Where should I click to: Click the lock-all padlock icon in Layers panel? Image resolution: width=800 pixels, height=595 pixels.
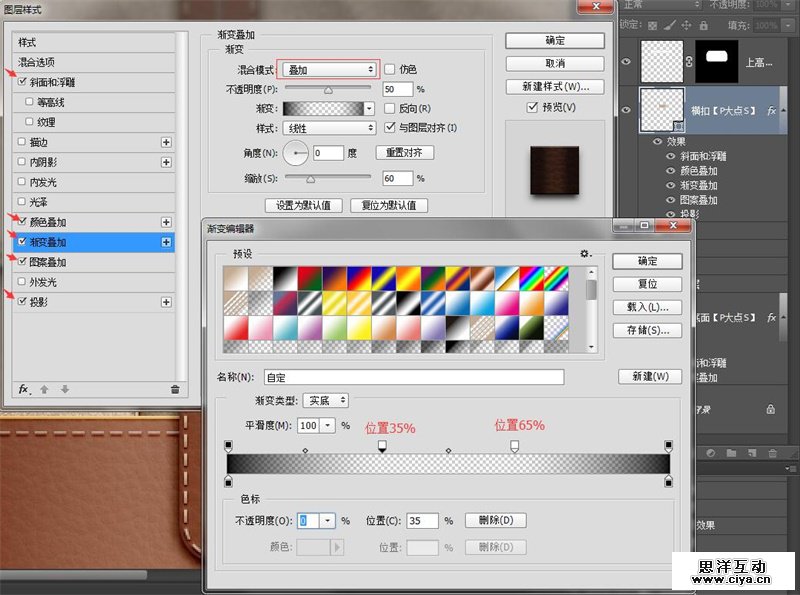pyautogui.click(x=703, y=27)
